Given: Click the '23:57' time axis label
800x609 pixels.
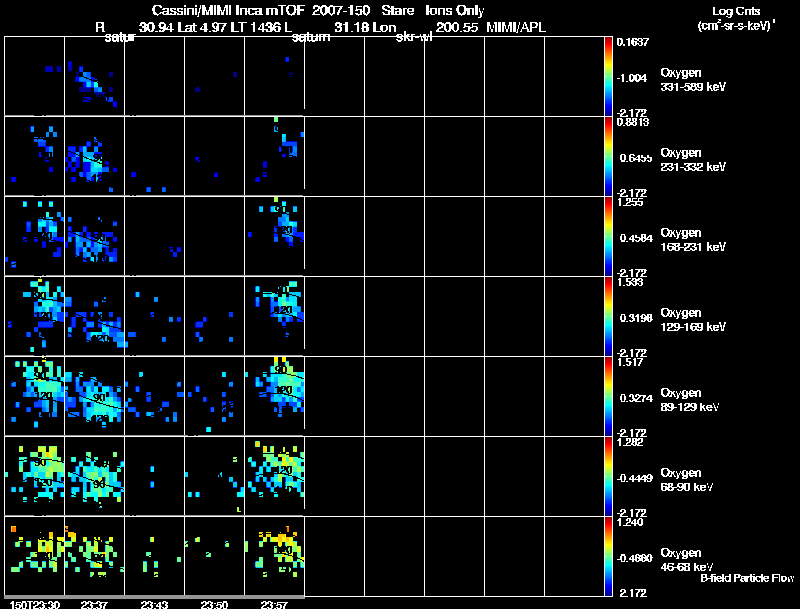Looking at the screenshot, I should point(274,605).
